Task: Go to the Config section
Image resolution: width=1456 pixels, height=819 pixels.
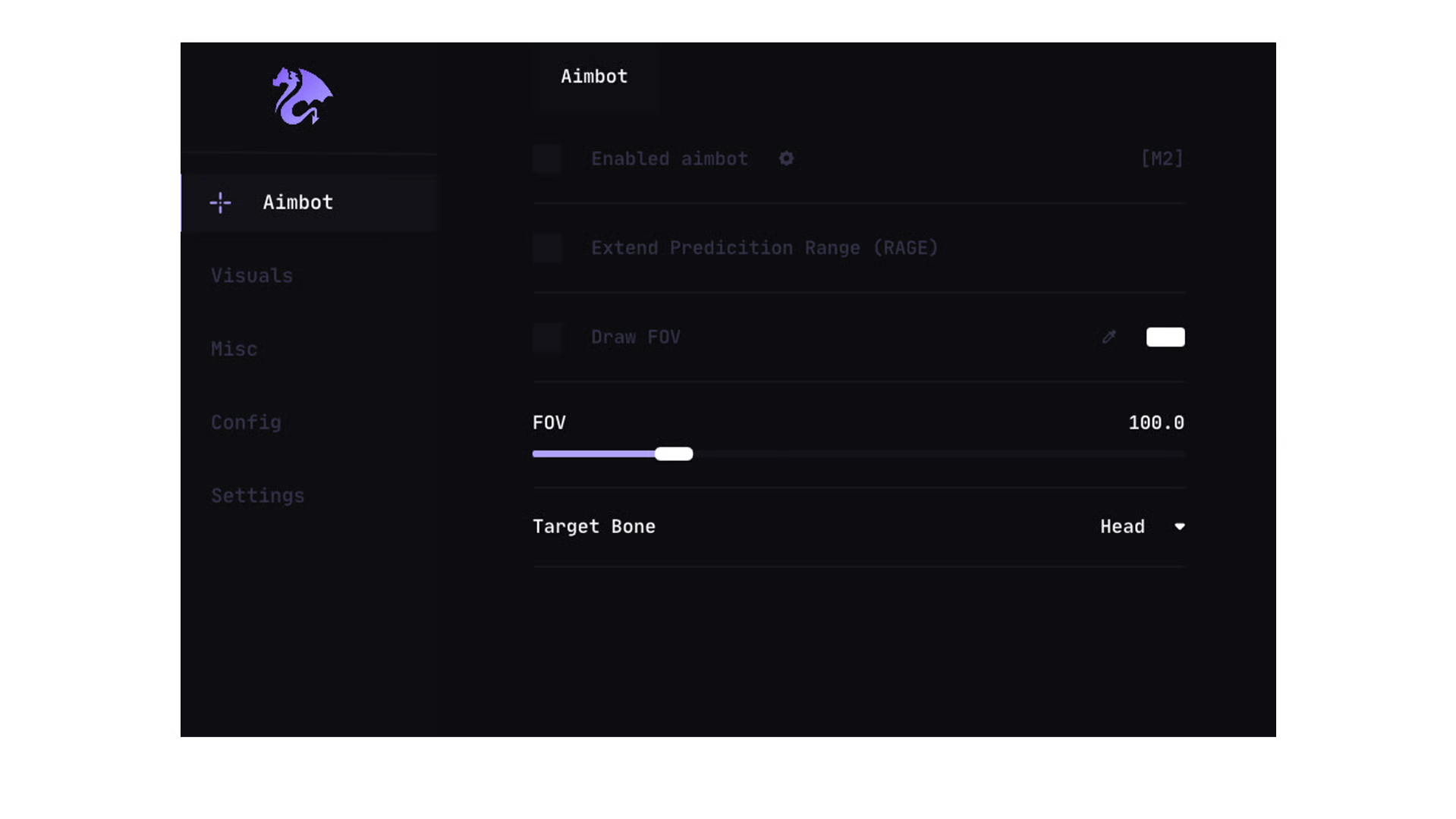Action: (246, 422)
